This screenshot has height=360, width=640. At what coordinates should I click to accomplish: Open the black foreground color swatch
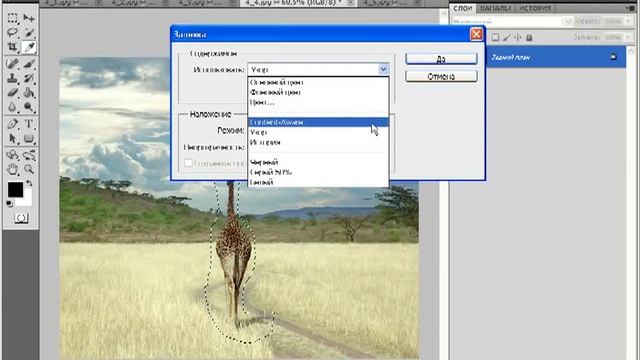pos(15,190)
